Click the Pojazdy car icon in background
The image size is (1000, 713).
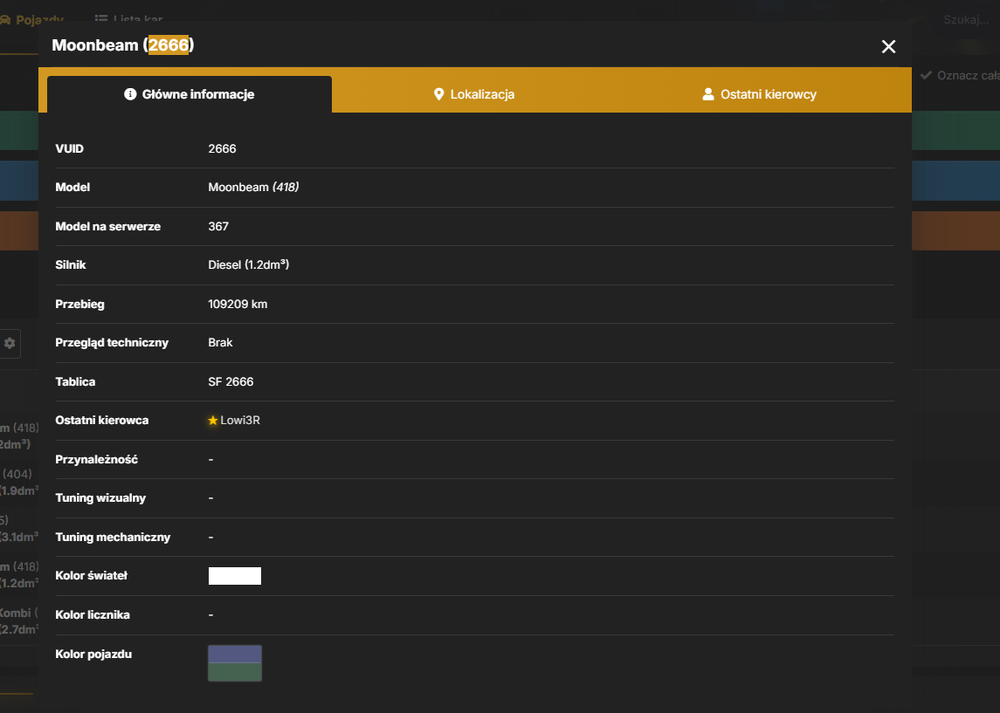click(5, 20)
